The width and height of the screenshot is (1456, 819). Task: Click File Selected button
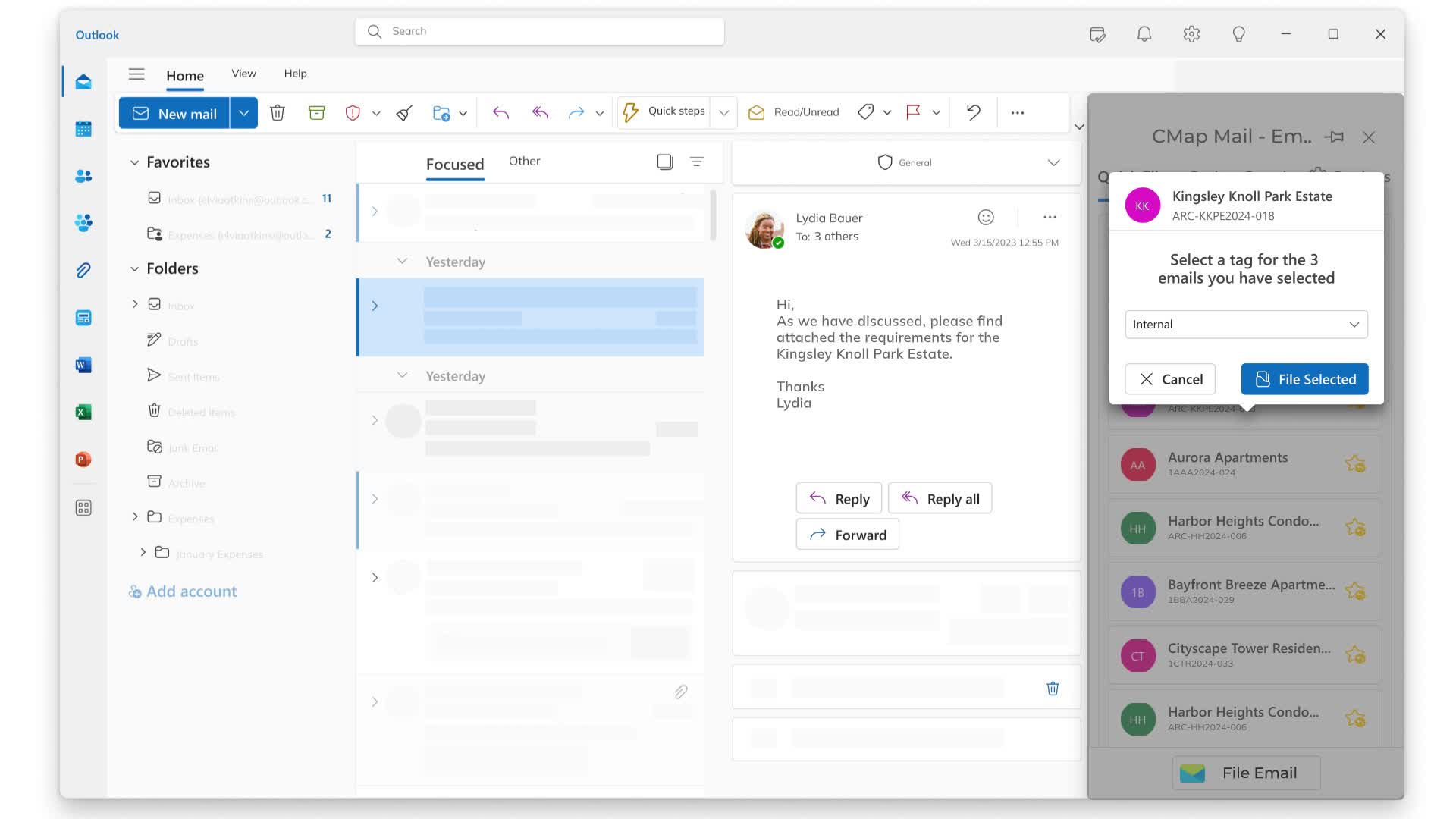(x=1304, y=379)
